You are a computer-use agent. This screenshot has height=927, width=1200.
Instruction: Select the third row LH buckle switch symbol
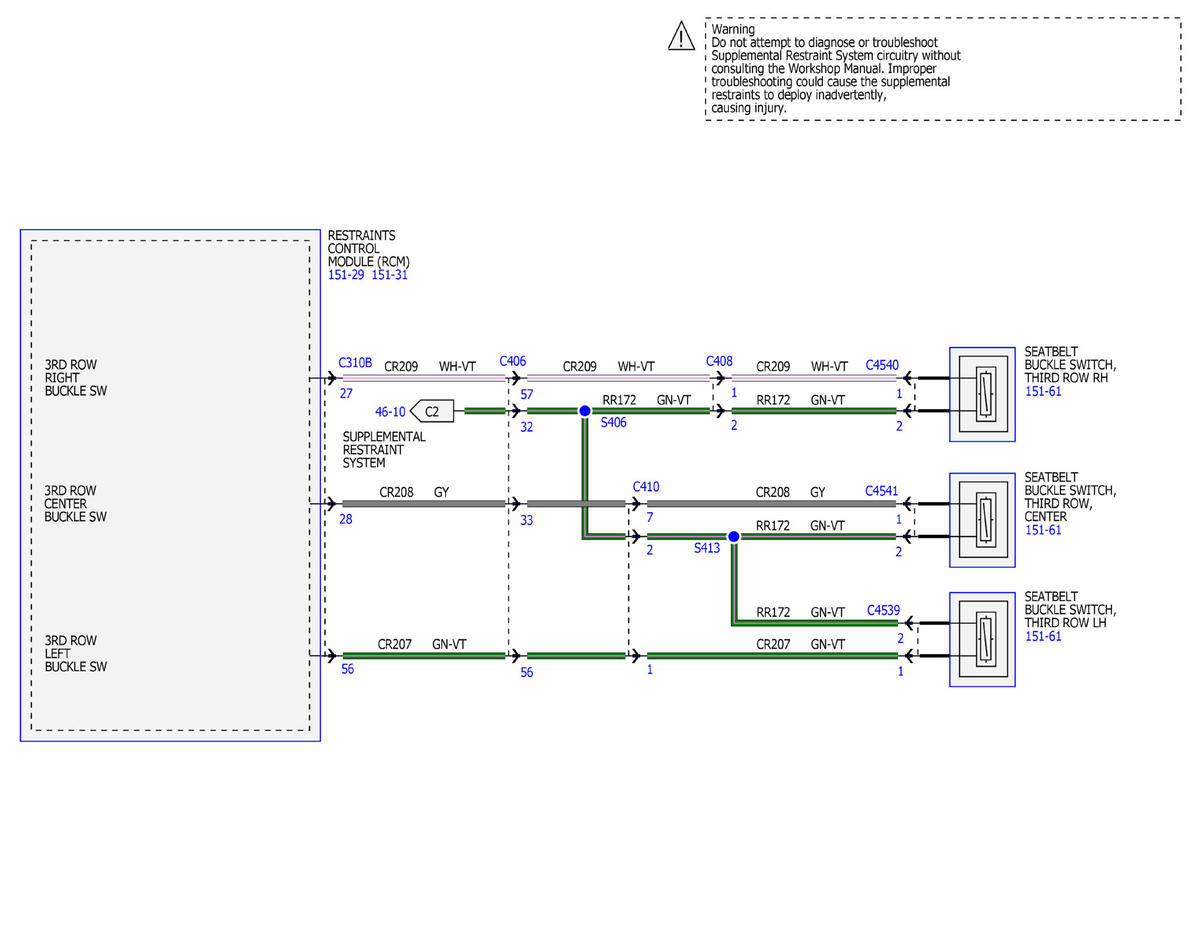click(x=982, y=640)
